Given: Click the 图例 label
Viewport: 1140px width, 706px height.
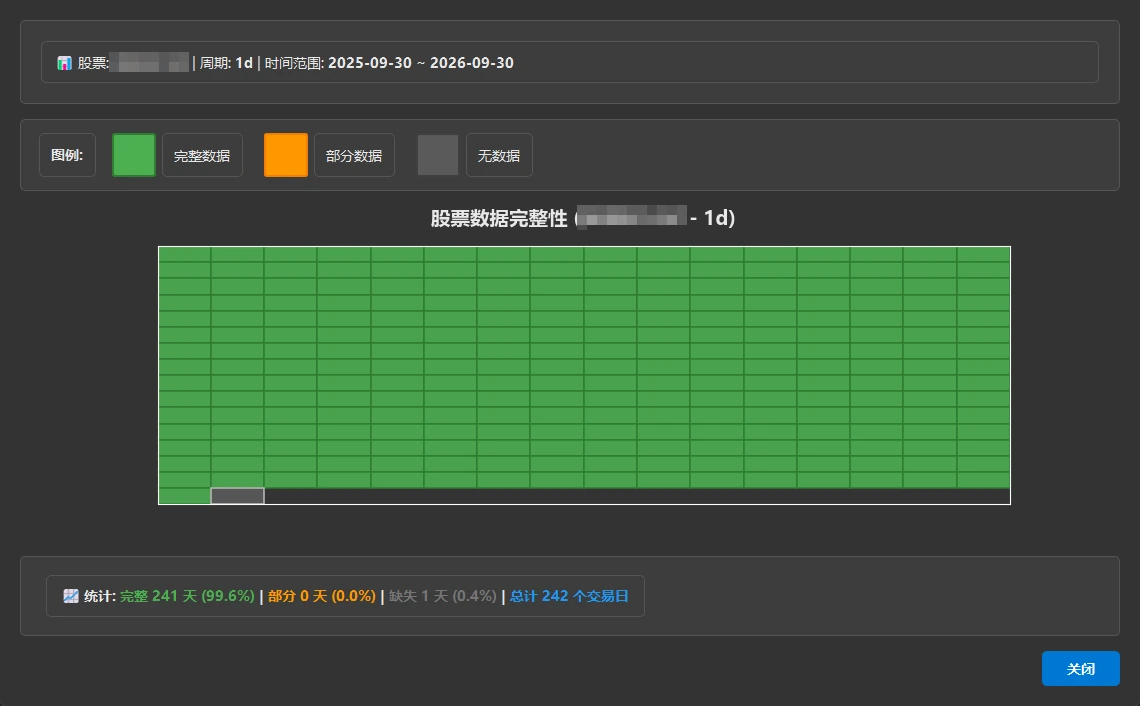Looking at the screenshot, I should click(x=67, y=155).
